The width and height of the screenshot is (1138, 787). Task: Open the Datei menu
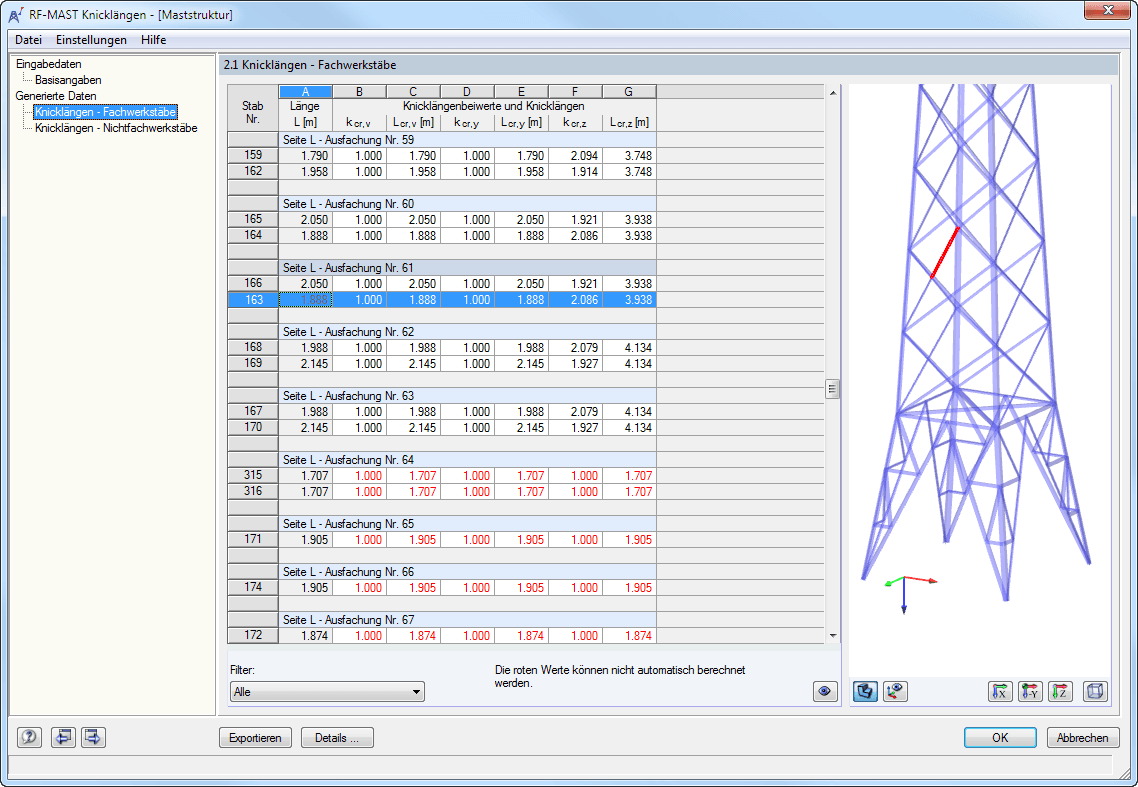pos(28,40)
